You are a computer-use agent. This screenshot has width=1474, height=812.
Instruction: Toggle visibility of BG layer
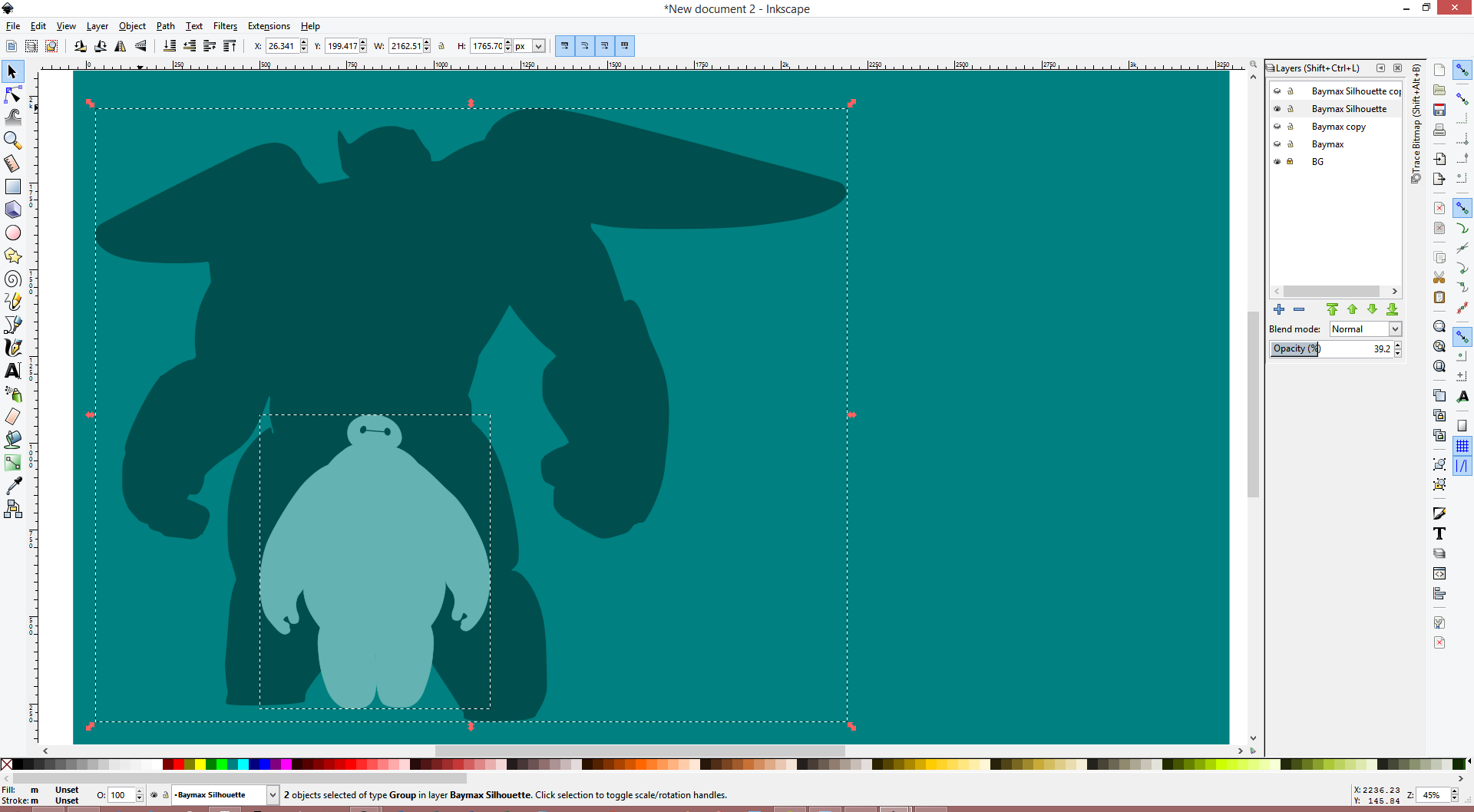click(x=1277, y=162)
